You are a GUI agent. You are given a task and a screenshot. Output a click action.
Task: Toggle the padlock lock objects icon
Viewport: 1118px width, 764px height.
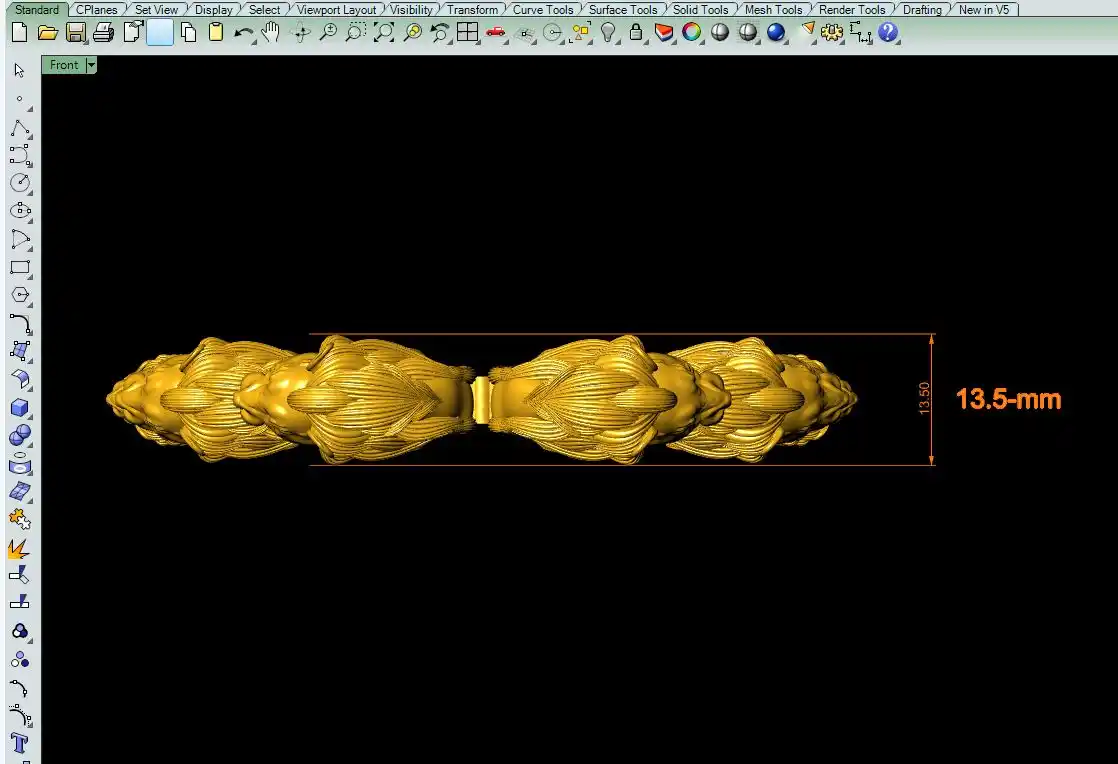point(635,33)
